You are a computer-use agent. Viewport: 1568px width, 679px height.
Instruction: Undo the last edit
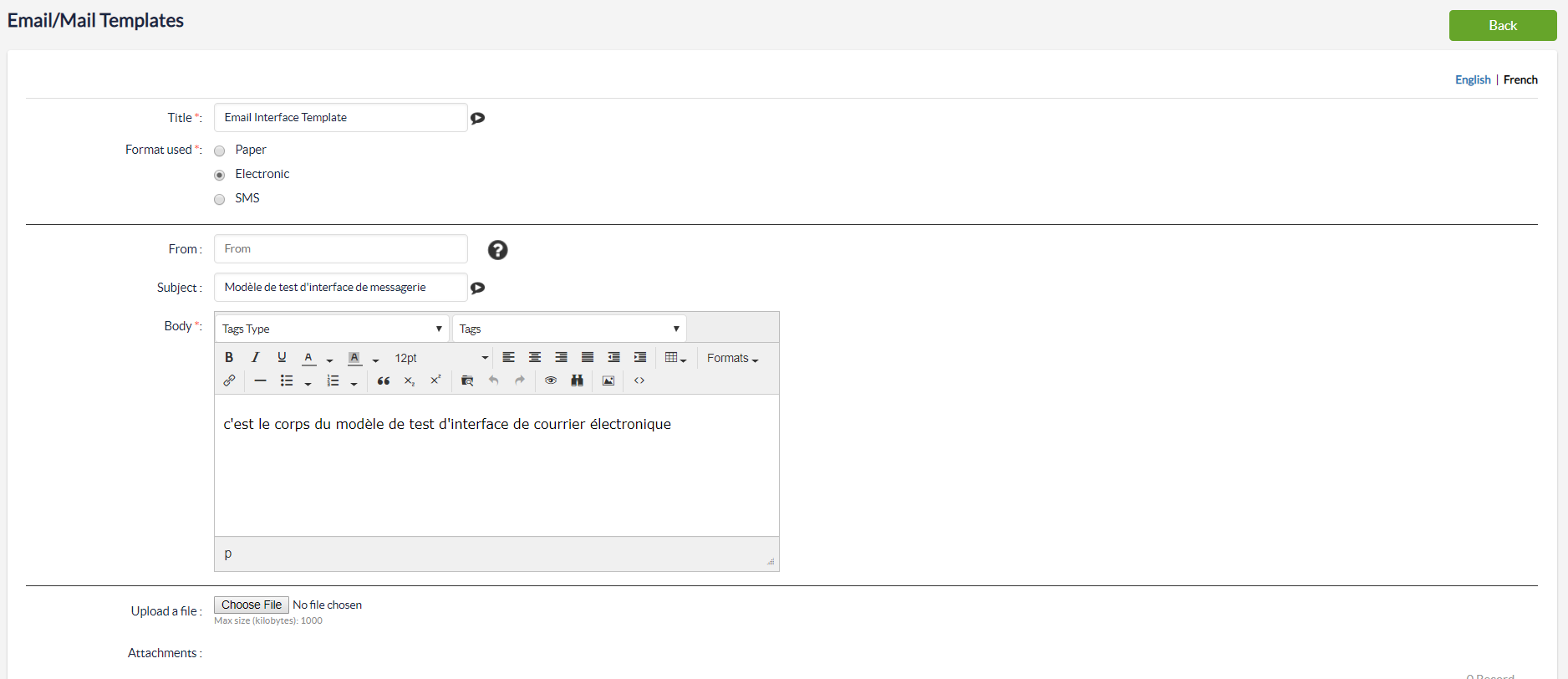tap(494, 380)
